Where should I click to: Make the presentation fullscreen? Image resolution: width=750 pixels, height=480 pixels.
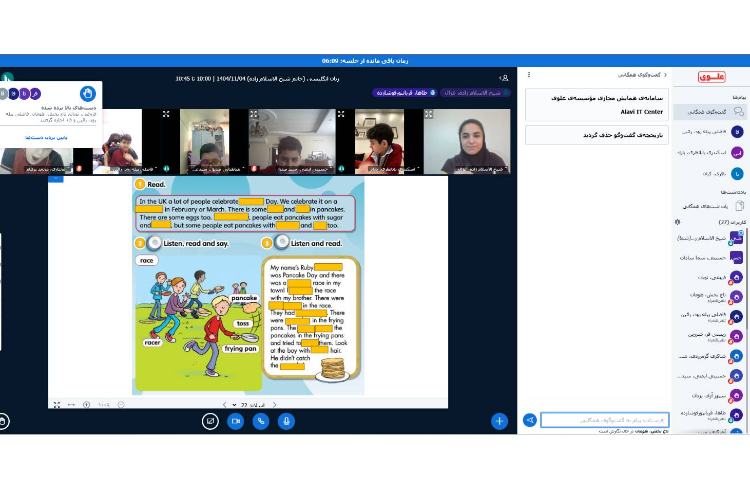56,404
